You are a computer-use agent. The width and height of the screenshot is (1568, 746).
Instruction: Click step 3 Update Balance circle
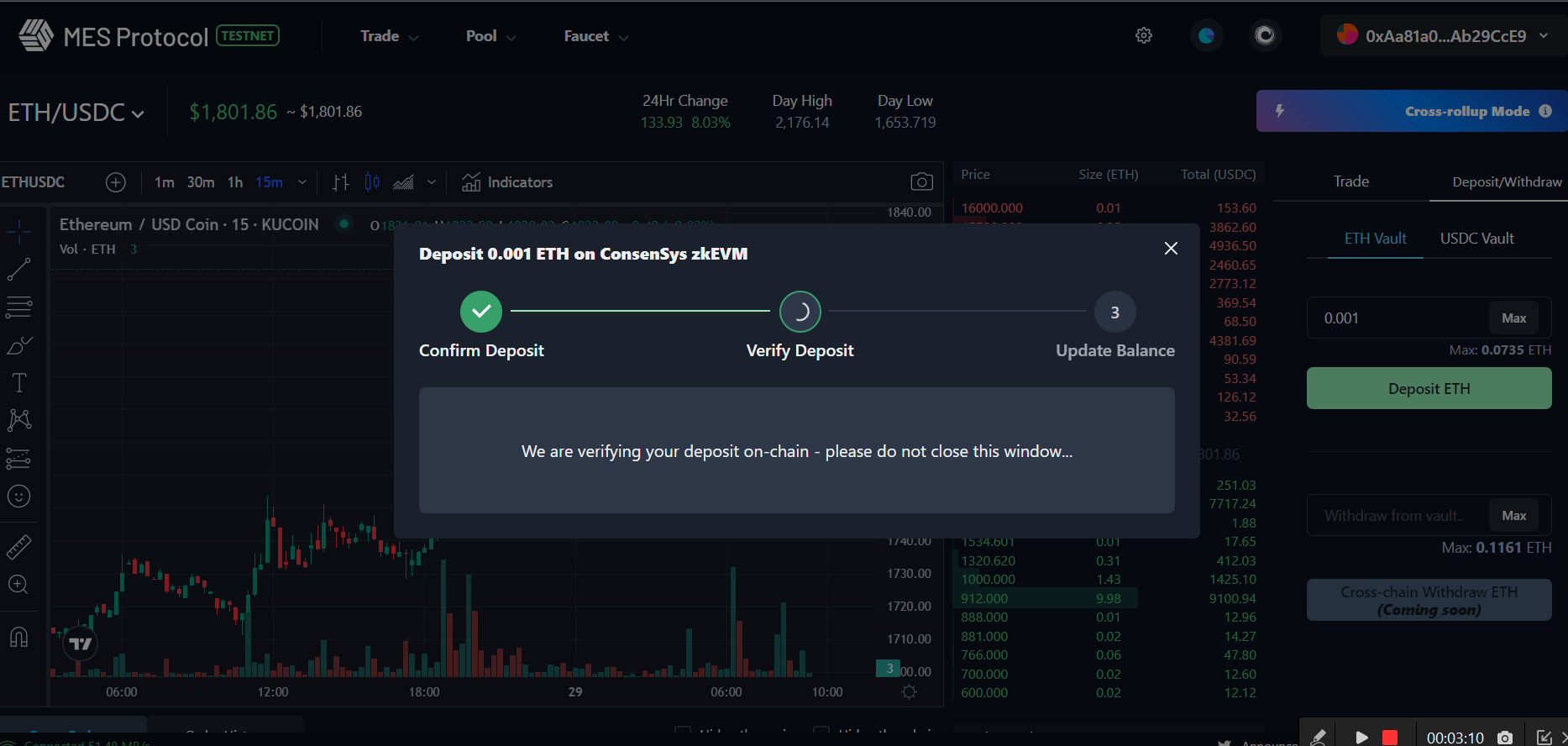(x=1115, y=313)
